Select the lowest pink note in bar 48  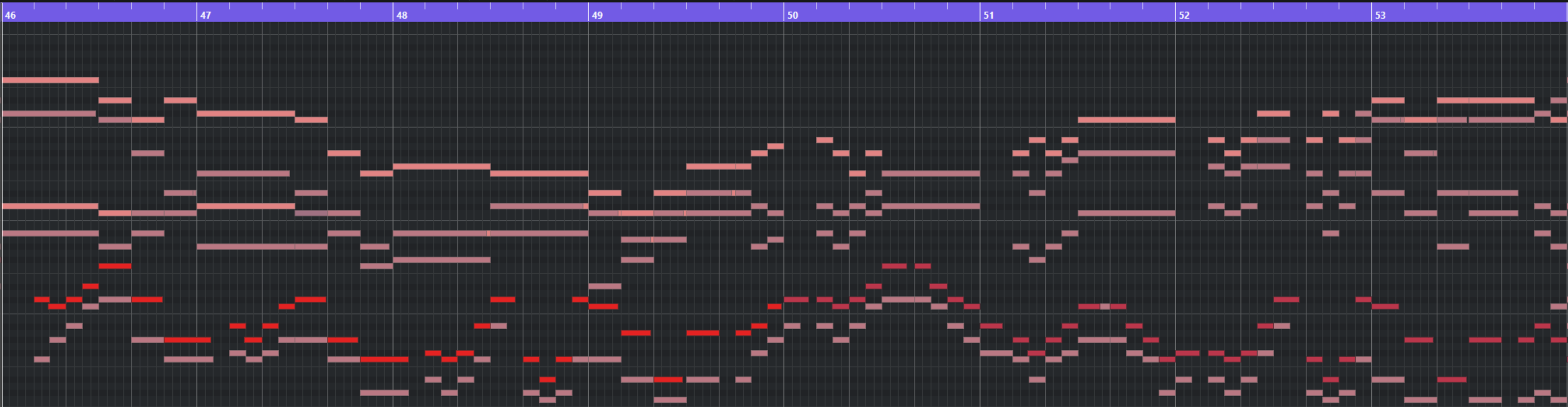(547, 400)
